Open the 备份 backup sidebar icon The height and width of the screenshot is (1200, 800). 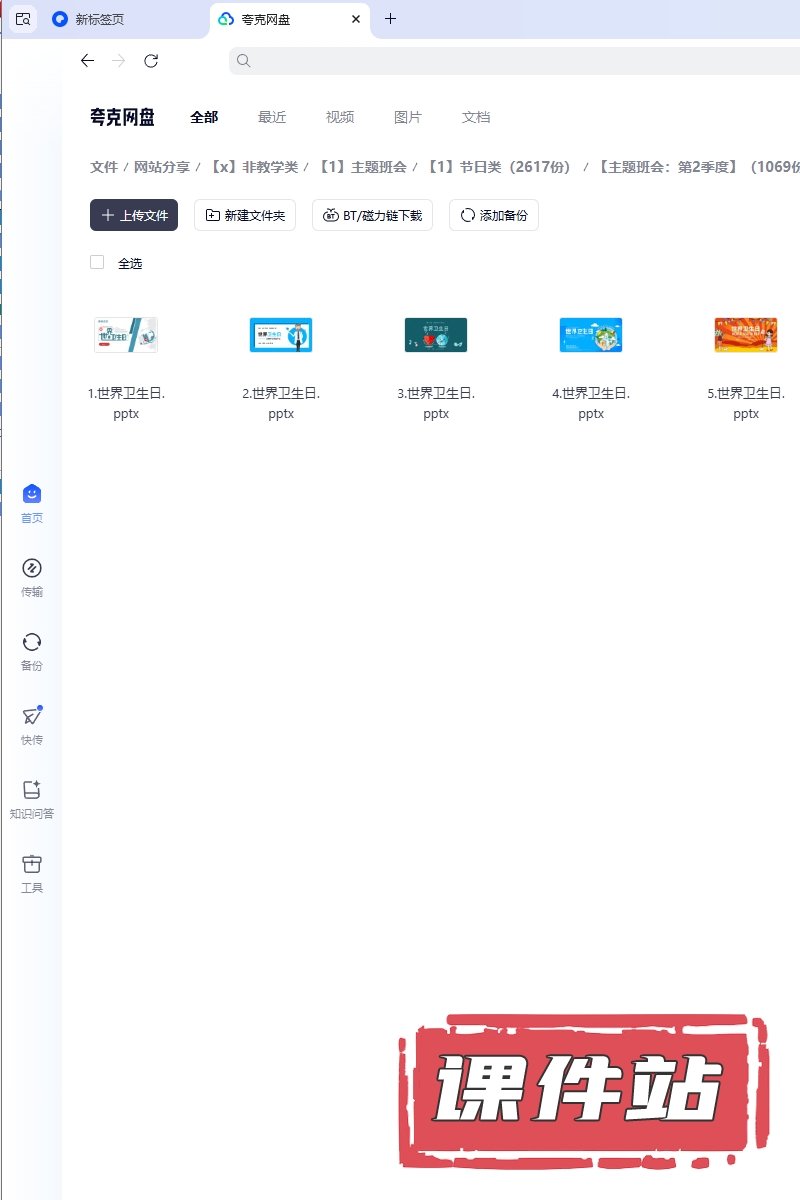click(x=32, y=642)
